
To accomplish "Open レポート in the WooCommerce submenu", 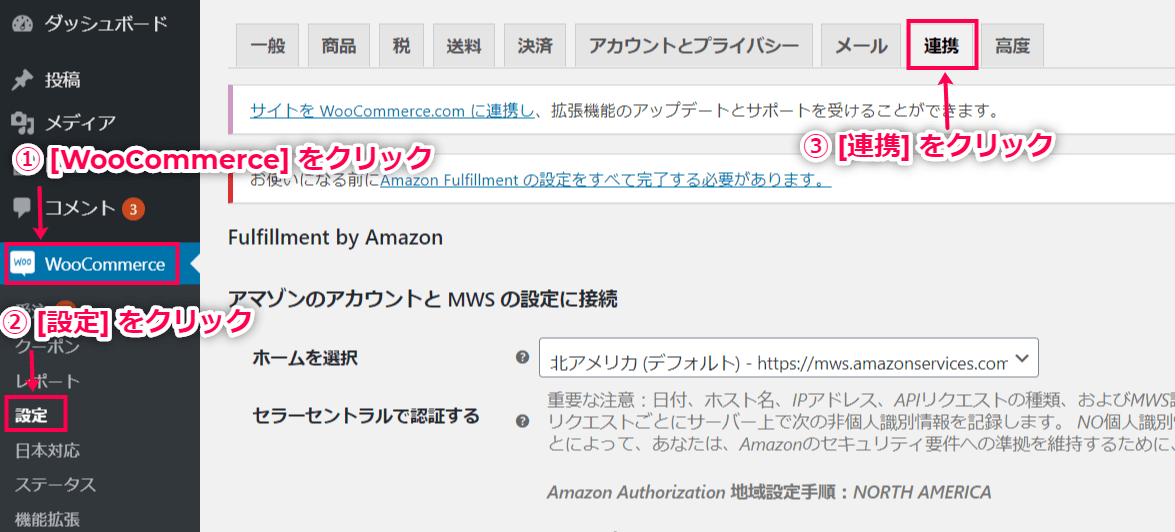I will tap(48, 381).
